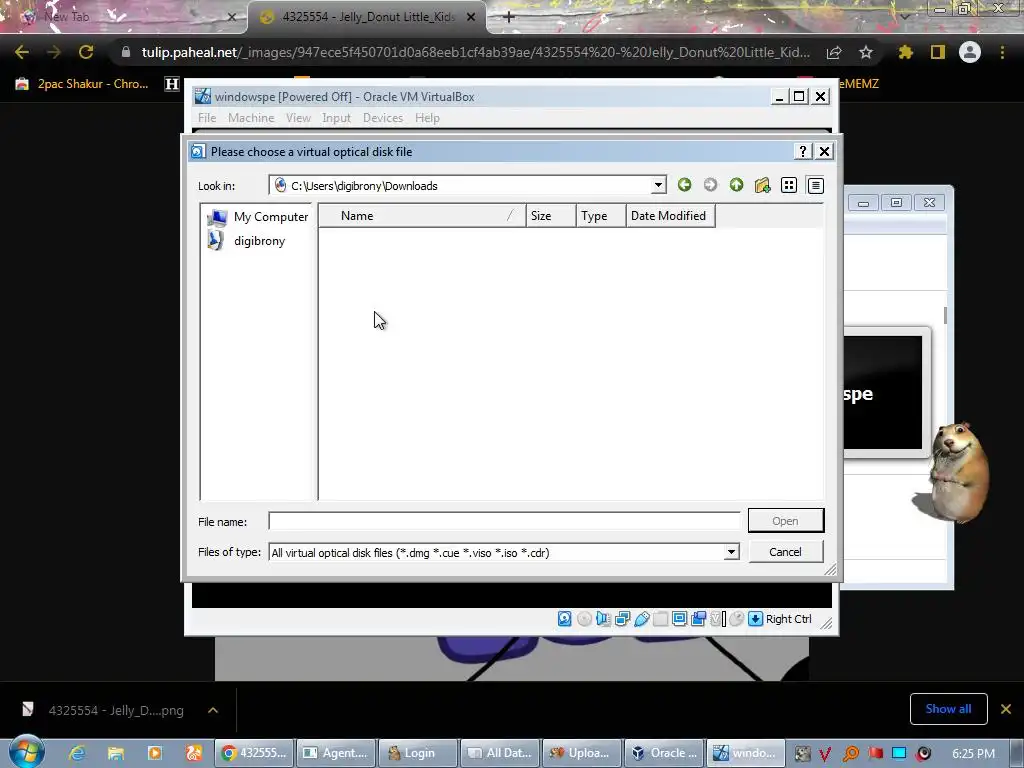Click the audio status bar icon
The width and height of the screenshot is (1024, 768).
tap(603, 618)
